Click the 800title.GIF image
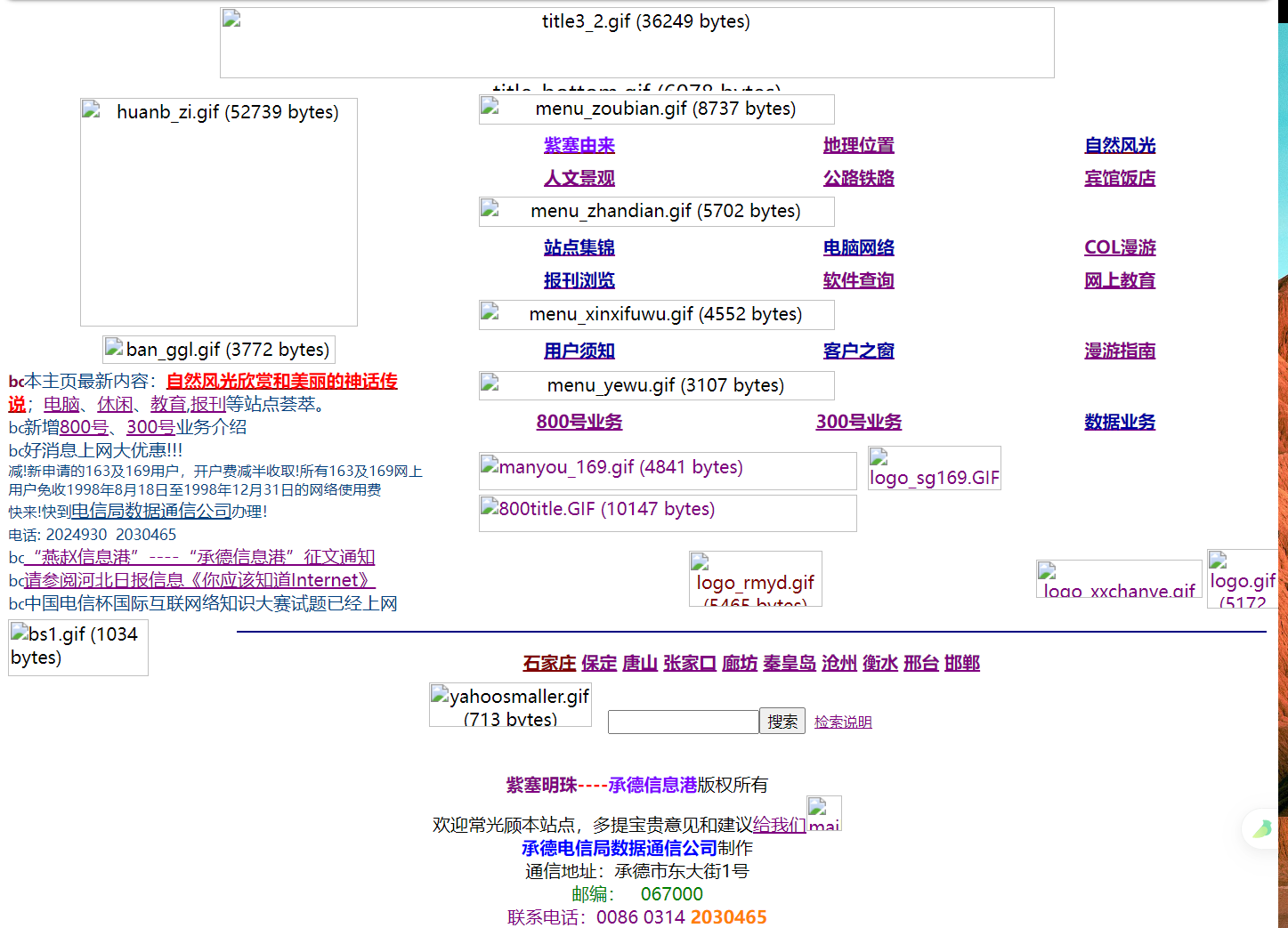Viewport: 1288px width, 928px height. tap(668, 512)
